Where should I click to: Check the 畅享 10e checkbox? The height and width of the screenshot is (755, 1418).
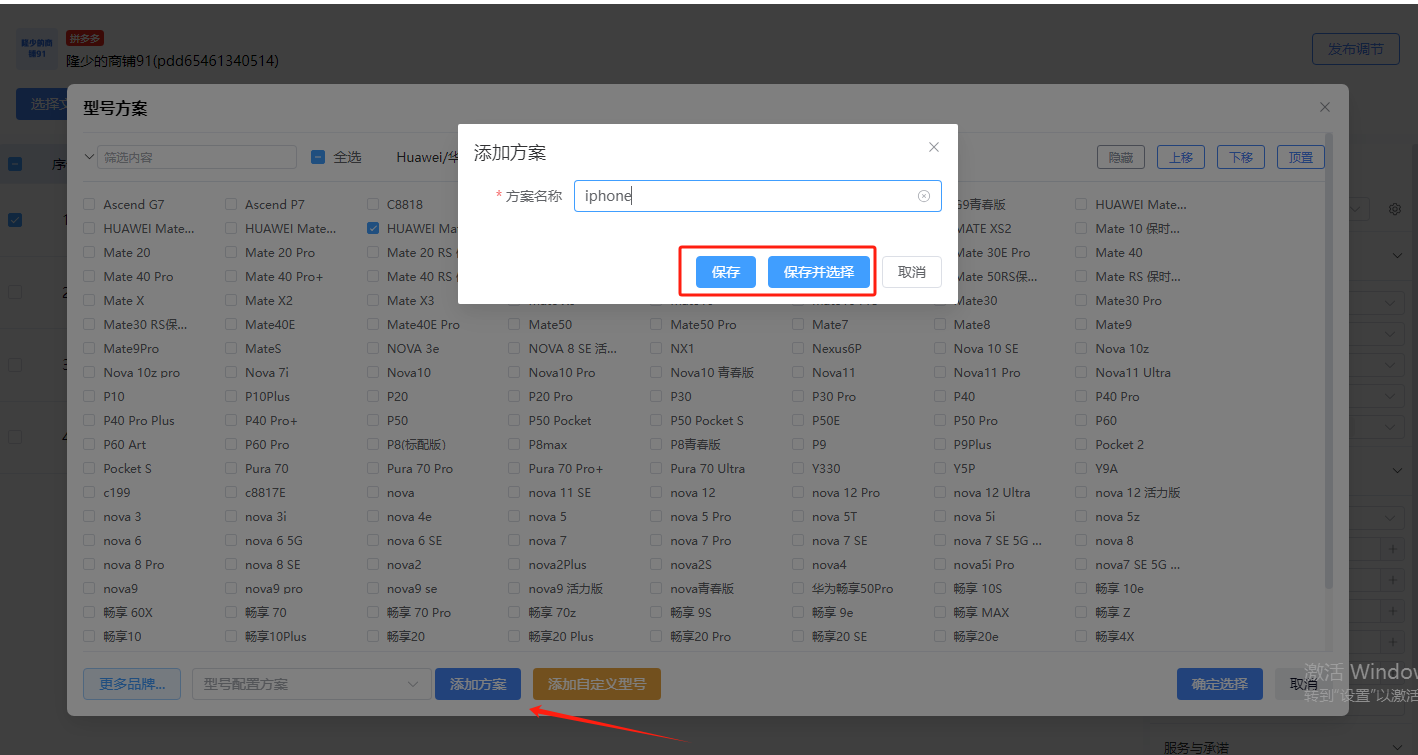(1082, 589)
